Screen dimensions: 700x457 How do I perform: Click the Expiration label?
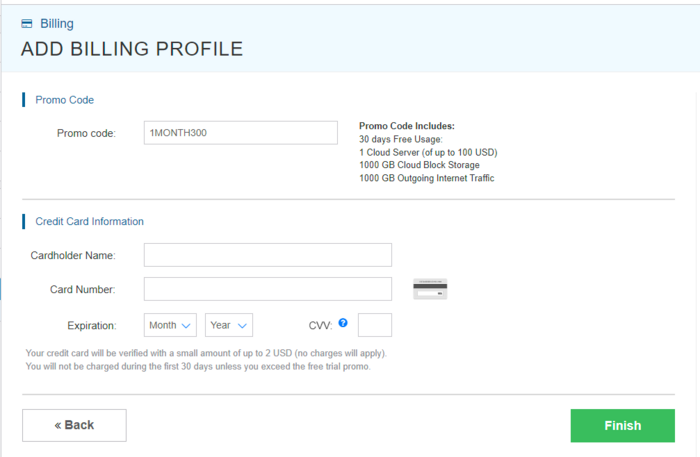pos(92,325)
